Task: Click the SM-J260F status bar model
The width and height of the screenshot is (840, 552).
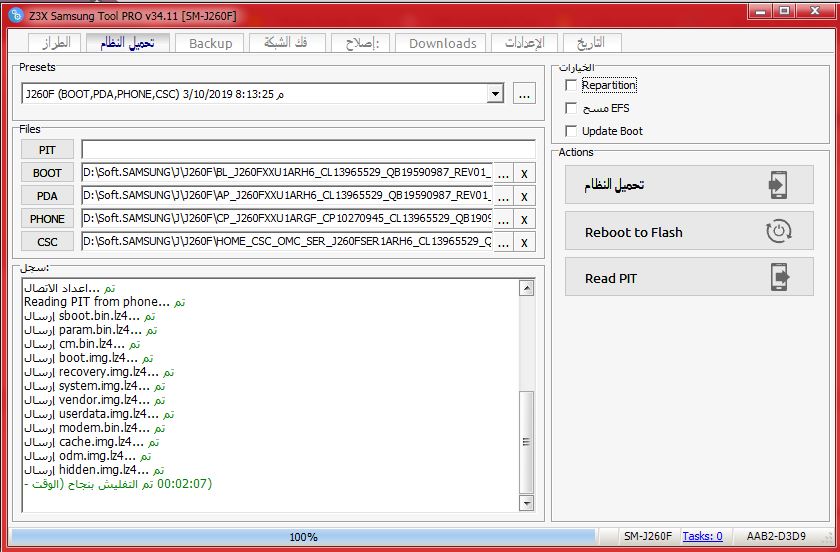Action: pos(647,536)
